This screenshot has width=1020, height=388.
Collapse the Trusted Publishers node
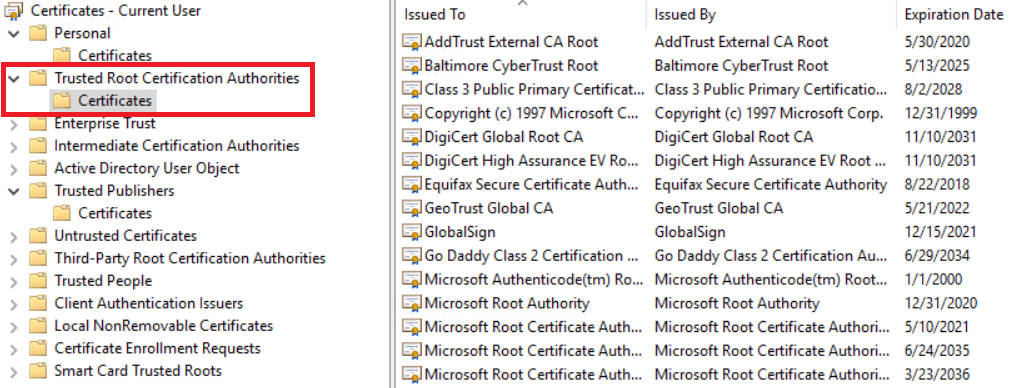tap(14, 191)
